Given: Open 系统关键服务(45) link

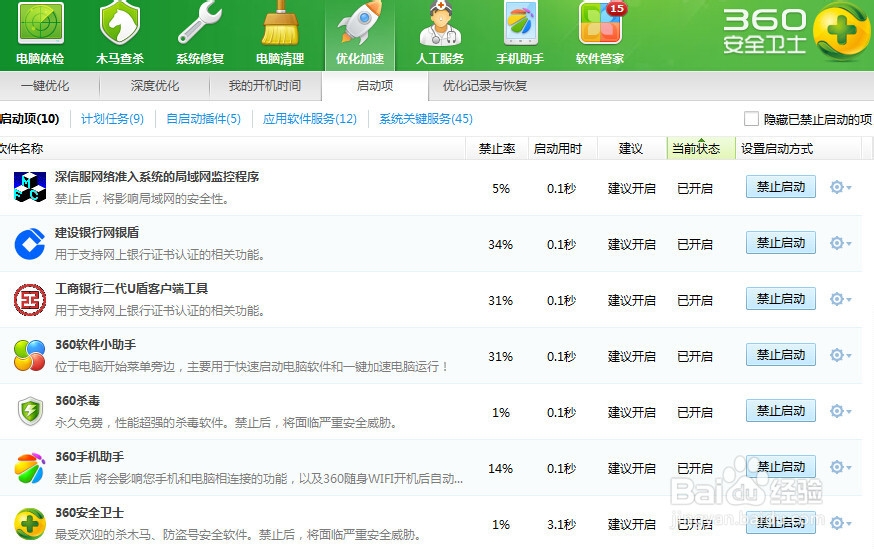Looking at the screenshot, I should point(426,119).
